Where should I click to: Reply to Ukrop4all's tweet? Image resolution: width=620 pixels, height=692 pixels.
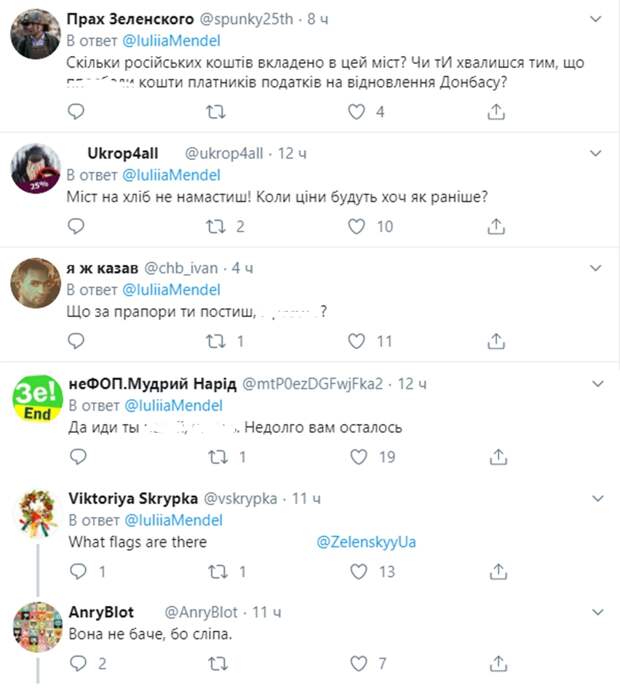point(76,226)
